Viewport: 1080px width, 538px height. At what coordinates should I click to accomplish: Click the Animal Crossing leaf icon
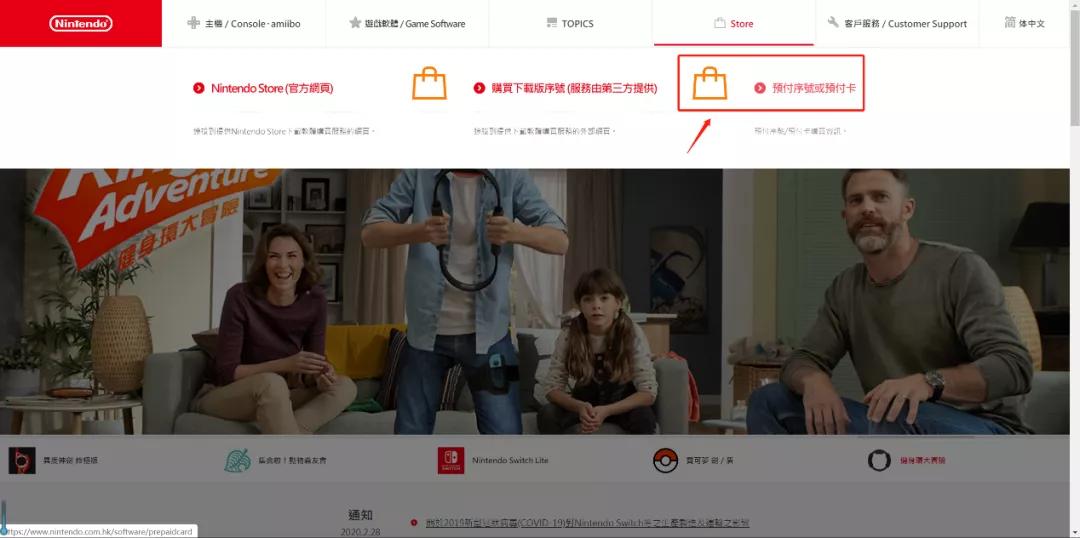[237, 460]
